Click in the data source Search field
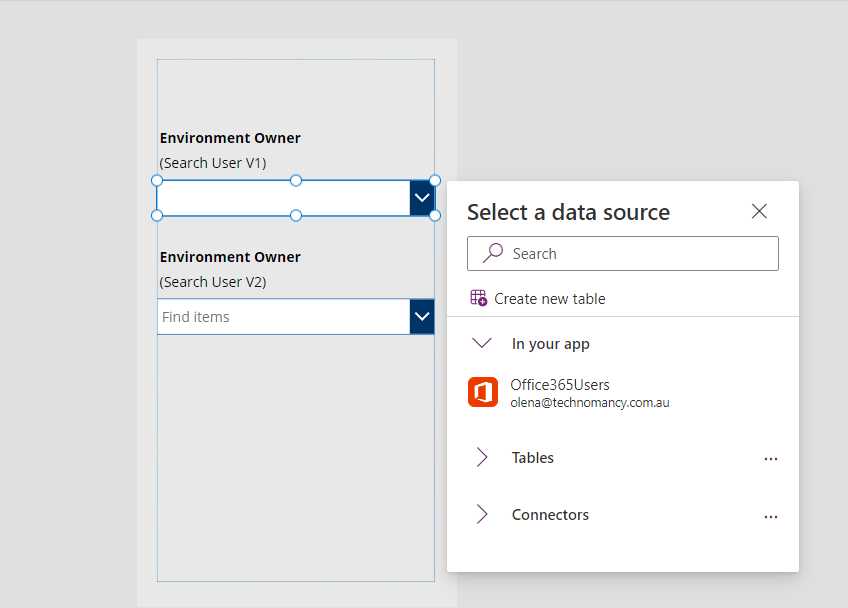This screenshot has height=608, width=848. [x=640, y=254]
